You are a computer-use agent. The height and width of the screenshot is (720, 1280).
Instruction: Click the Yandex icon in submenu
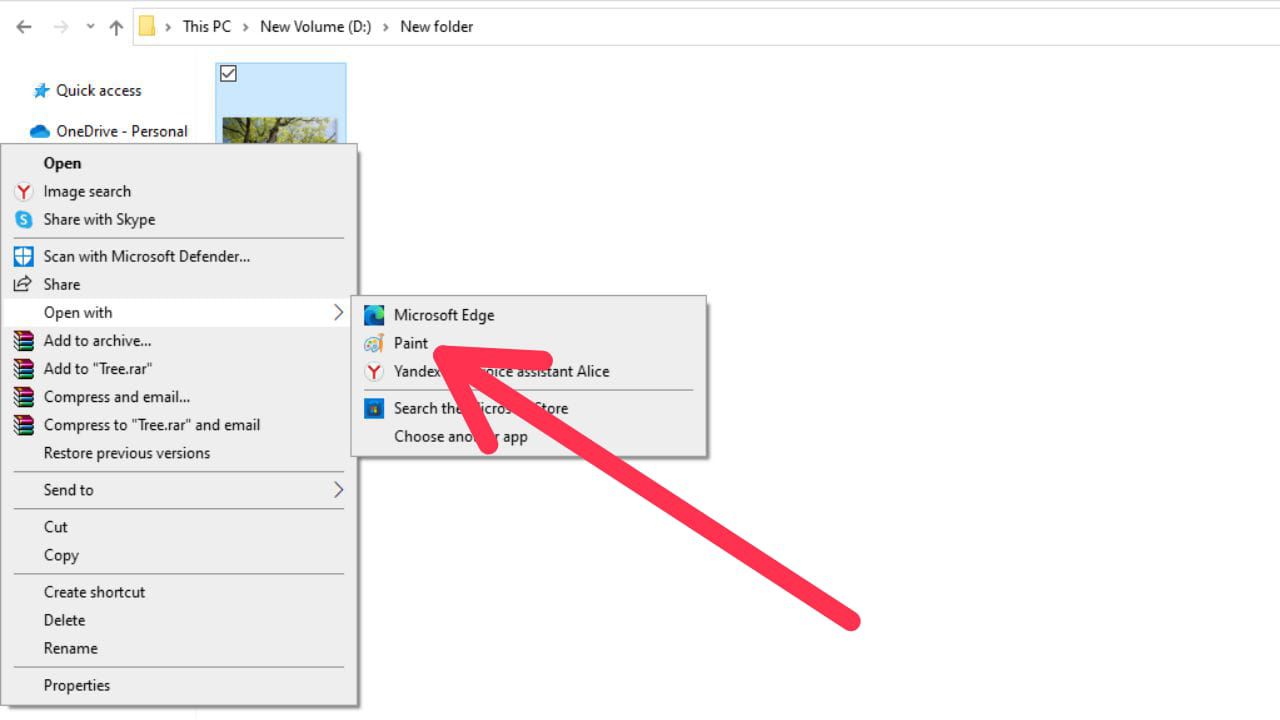click(374, 371)
